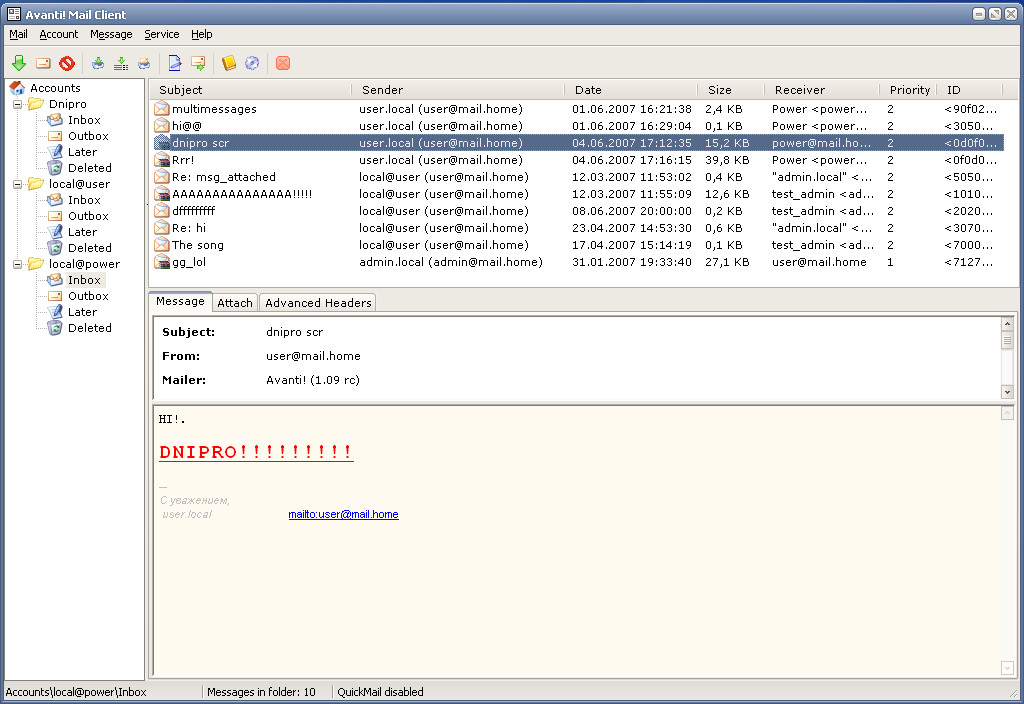This screenshot has width=1024, height=704.
Task: Click the Accounts house icon in tree
Action: [18, 88]
